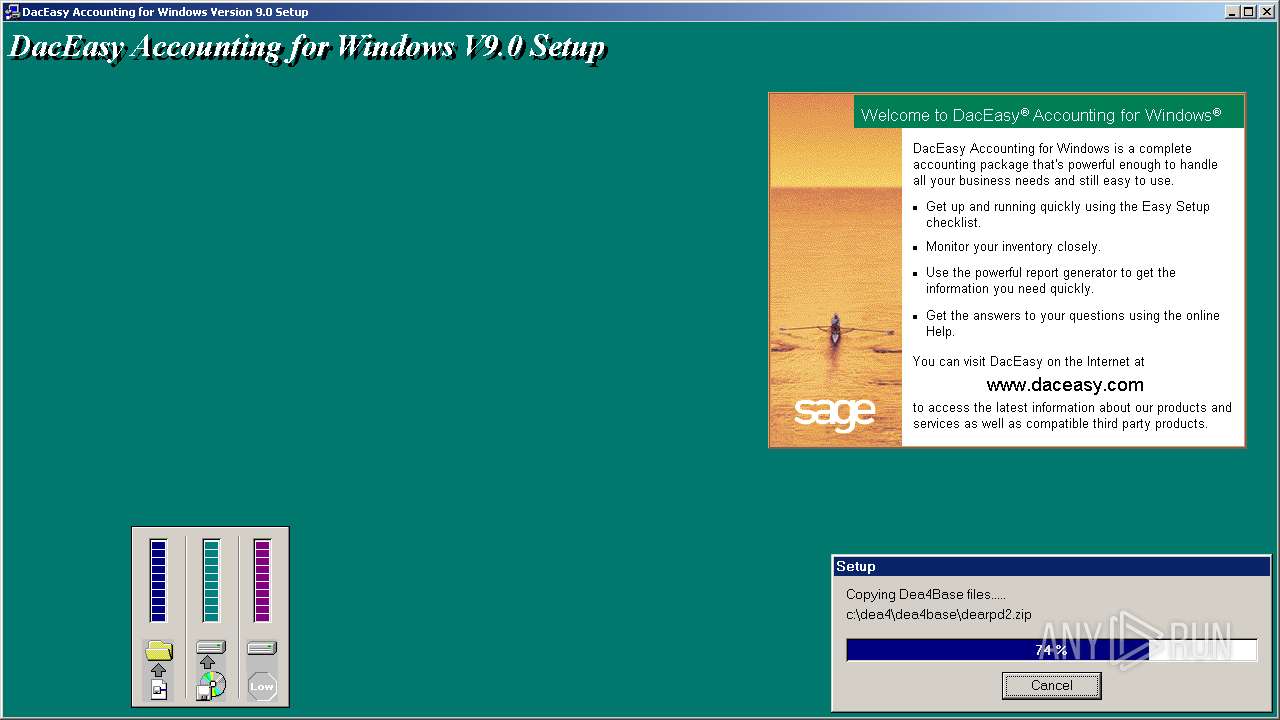Click the drive icon above Low sign
This screenshot has width=1280, height=720.
pyautogui.click(x=262, y=647)
